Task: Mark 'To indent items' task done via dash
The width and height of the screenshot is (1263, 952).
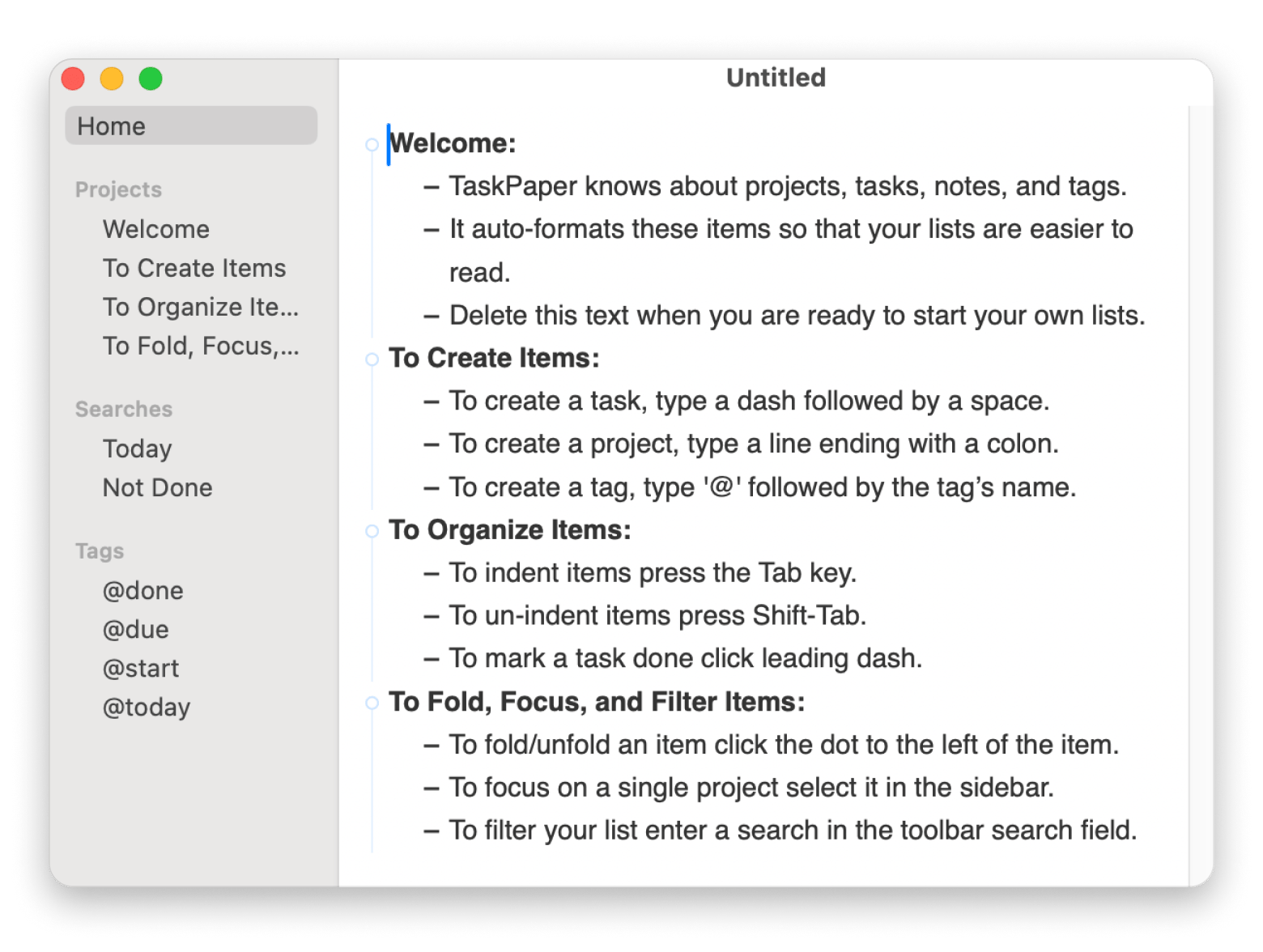Action: coord(432,574)
